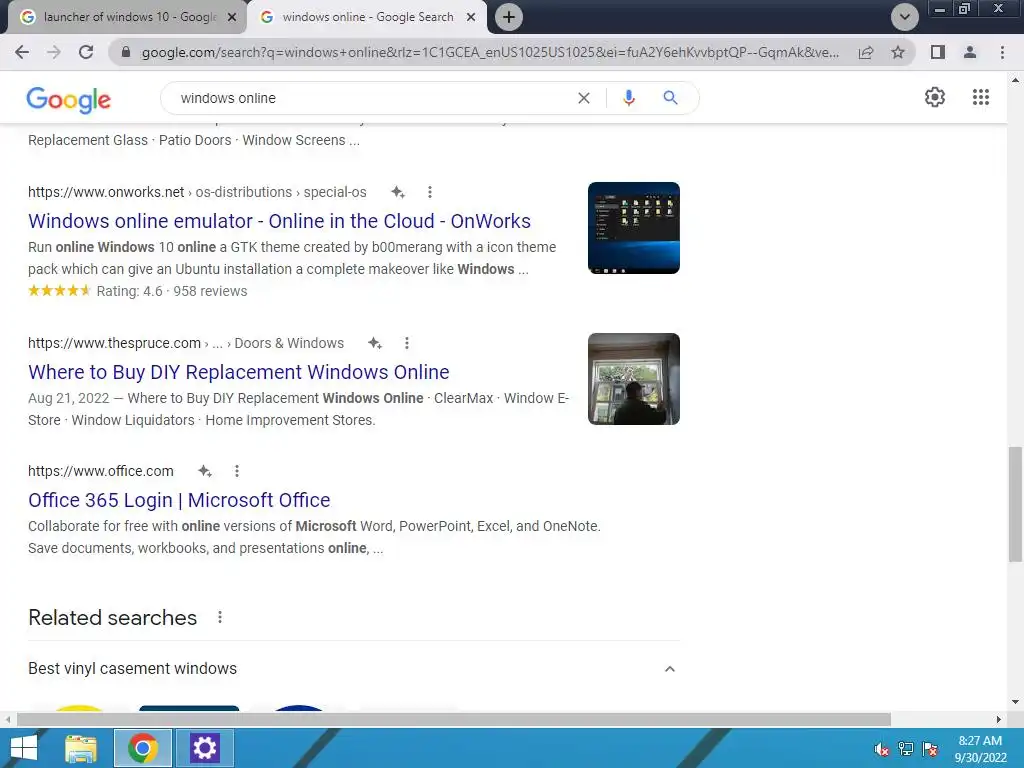Image resolution: width=1024 pixels, height=768 pixels.
Task: Open the three-dot menu for office.com result
Action: (x=236, y=471)
